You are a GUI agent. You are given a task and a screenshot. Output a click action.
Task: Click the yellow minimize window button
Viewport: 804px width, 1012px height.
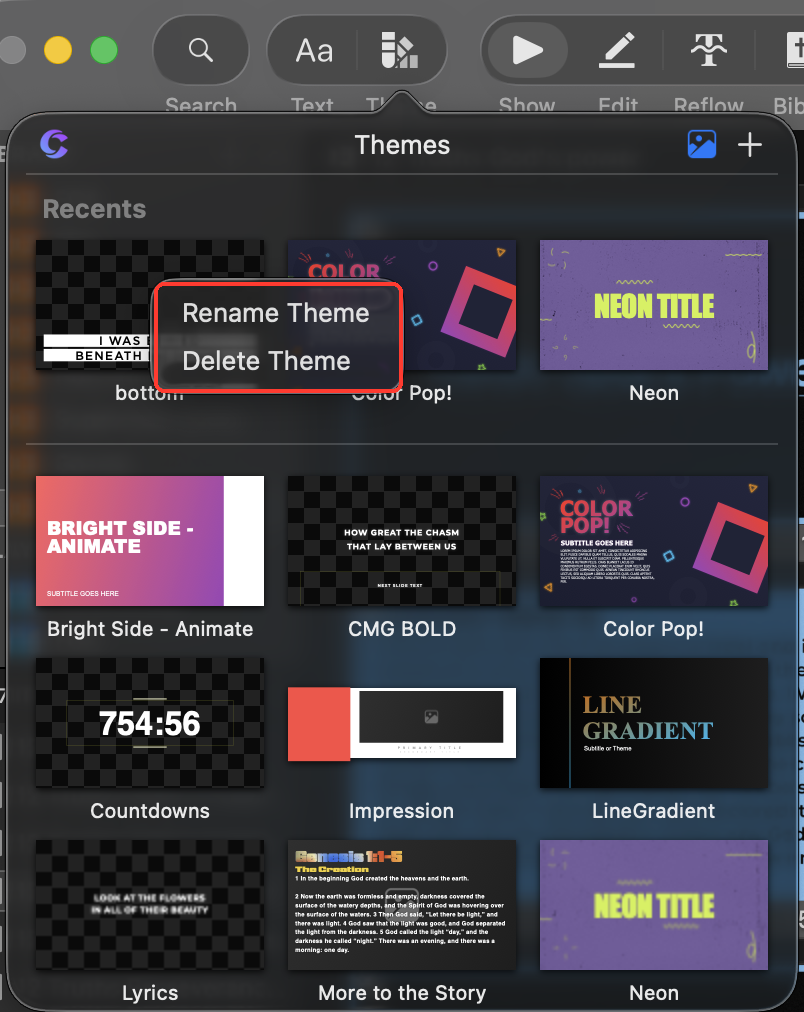57,50
